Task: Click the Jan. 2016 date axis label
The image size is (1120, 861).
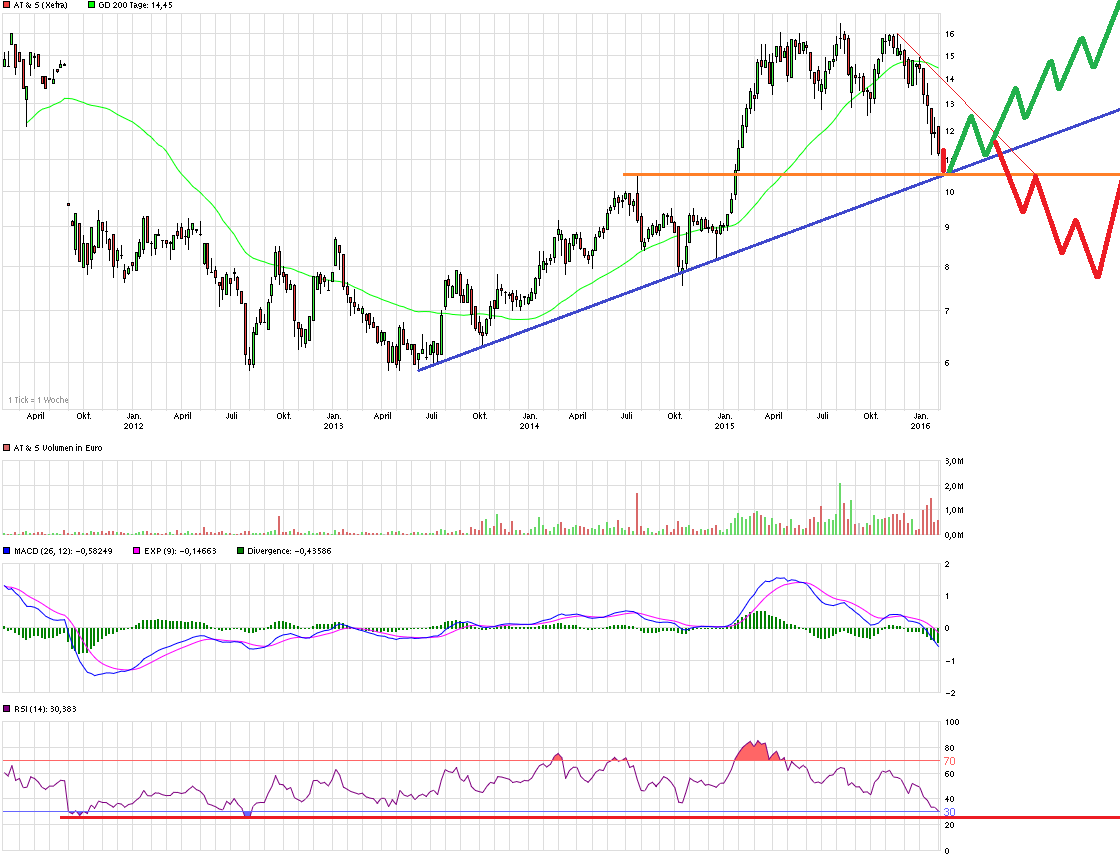Action: tap(921, 420)
